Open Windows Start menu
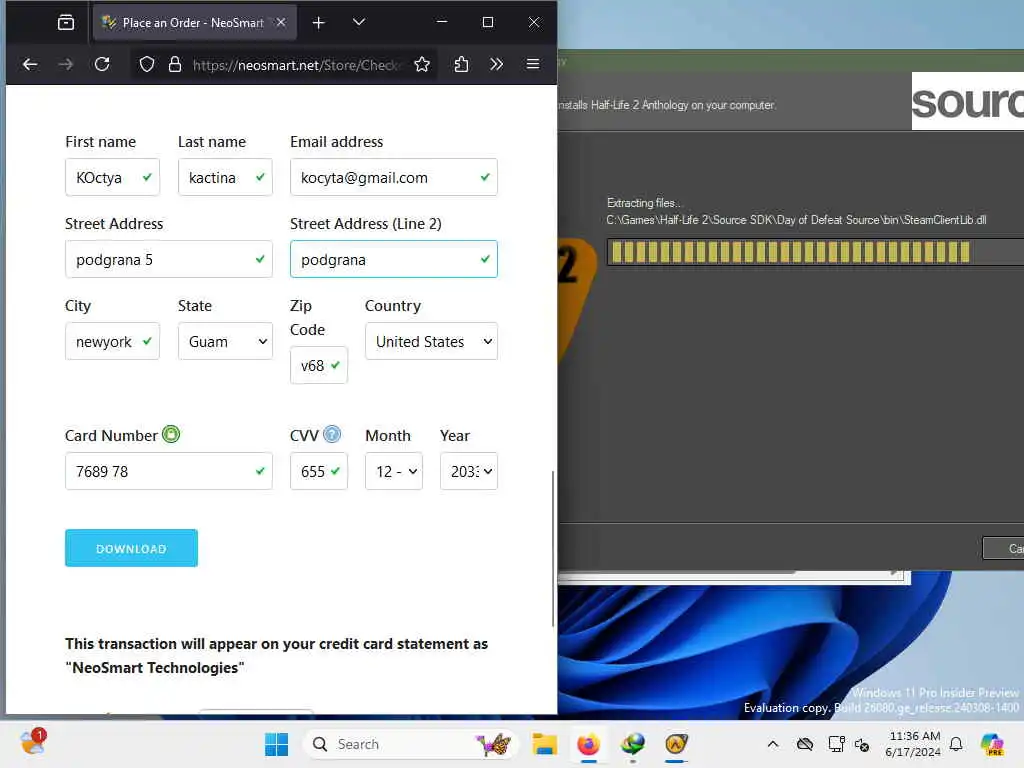 tap(276, 744)
